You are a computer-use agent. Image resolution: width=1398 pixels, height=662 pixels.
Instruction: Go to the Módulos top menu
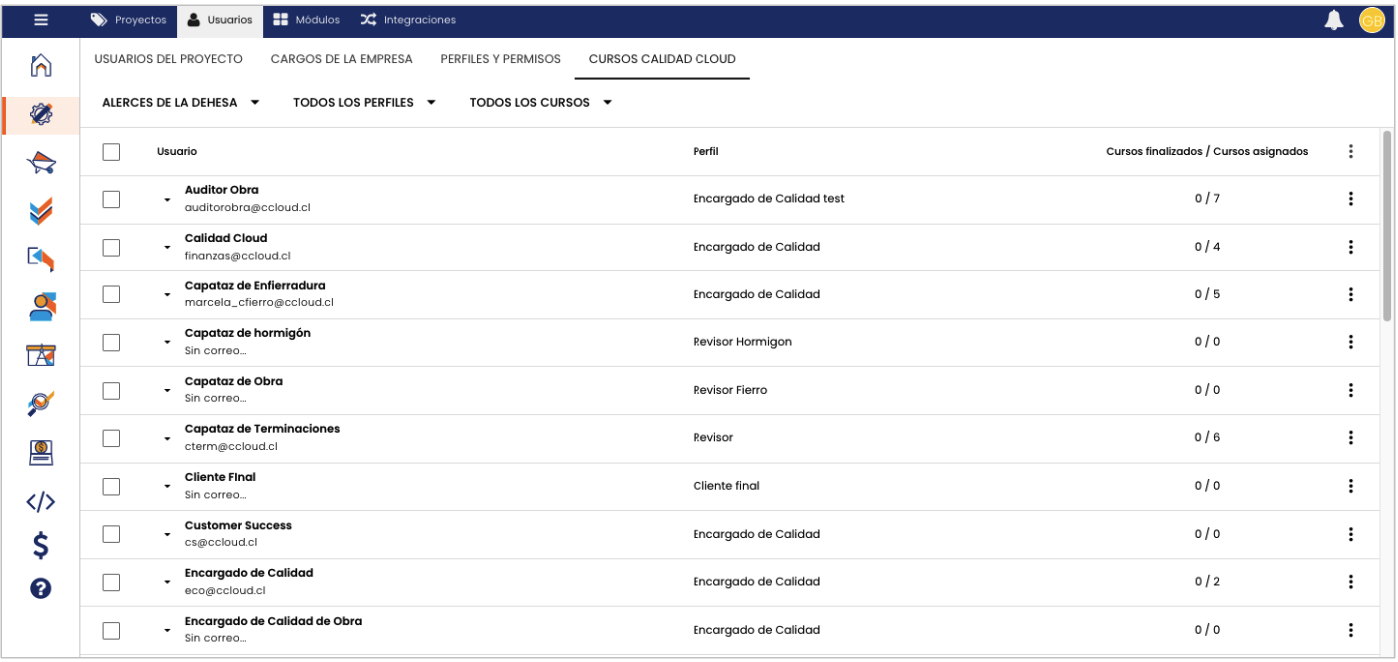pyautogui.click(x=306, y=20)
